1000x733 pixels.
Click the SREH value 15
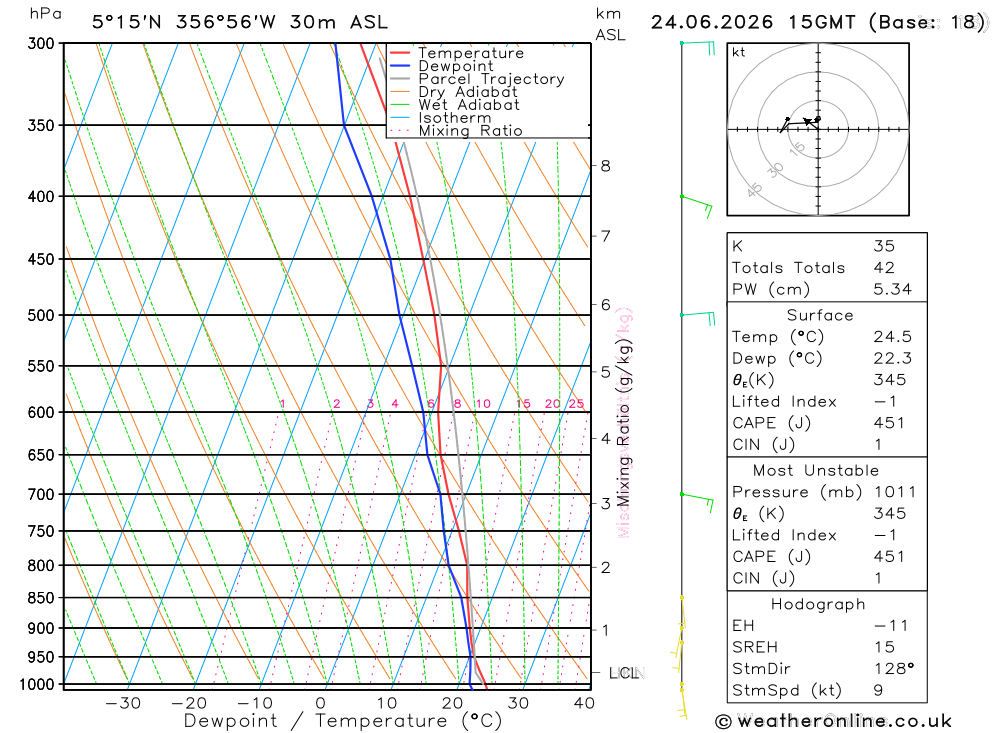coord(884,647)
